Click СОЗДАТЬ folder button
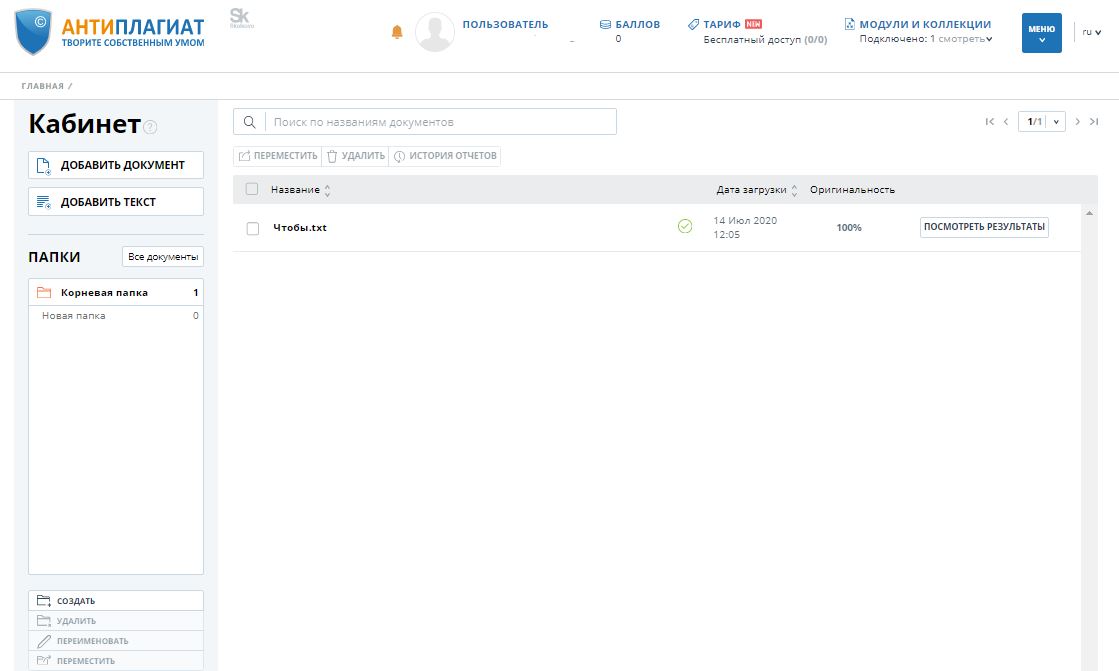The image size is (1119, 671). 116,600
